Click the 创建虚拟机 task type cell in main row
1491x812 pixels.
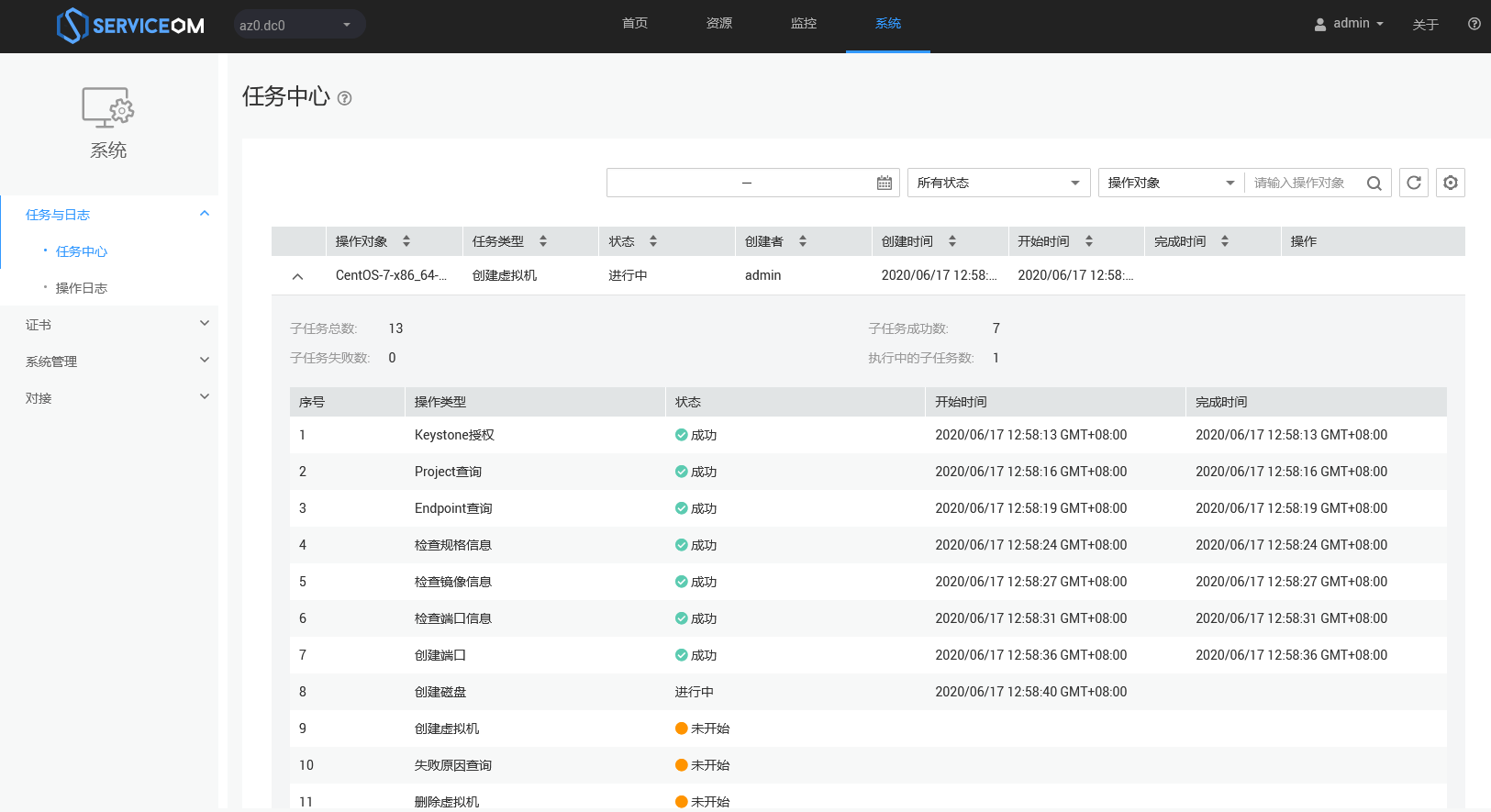[x=505, y=275]
